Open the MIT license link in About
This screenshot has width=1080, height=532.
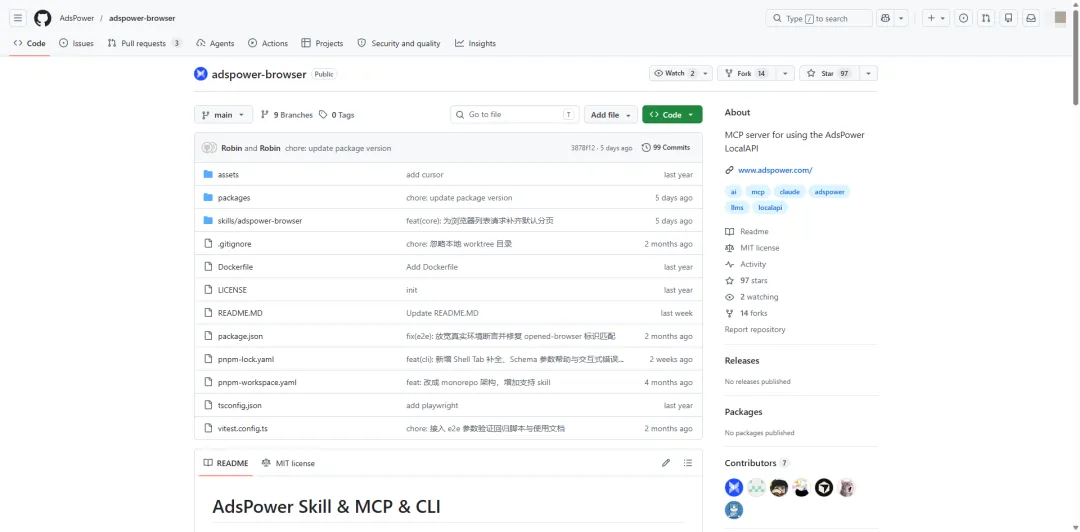759,248
